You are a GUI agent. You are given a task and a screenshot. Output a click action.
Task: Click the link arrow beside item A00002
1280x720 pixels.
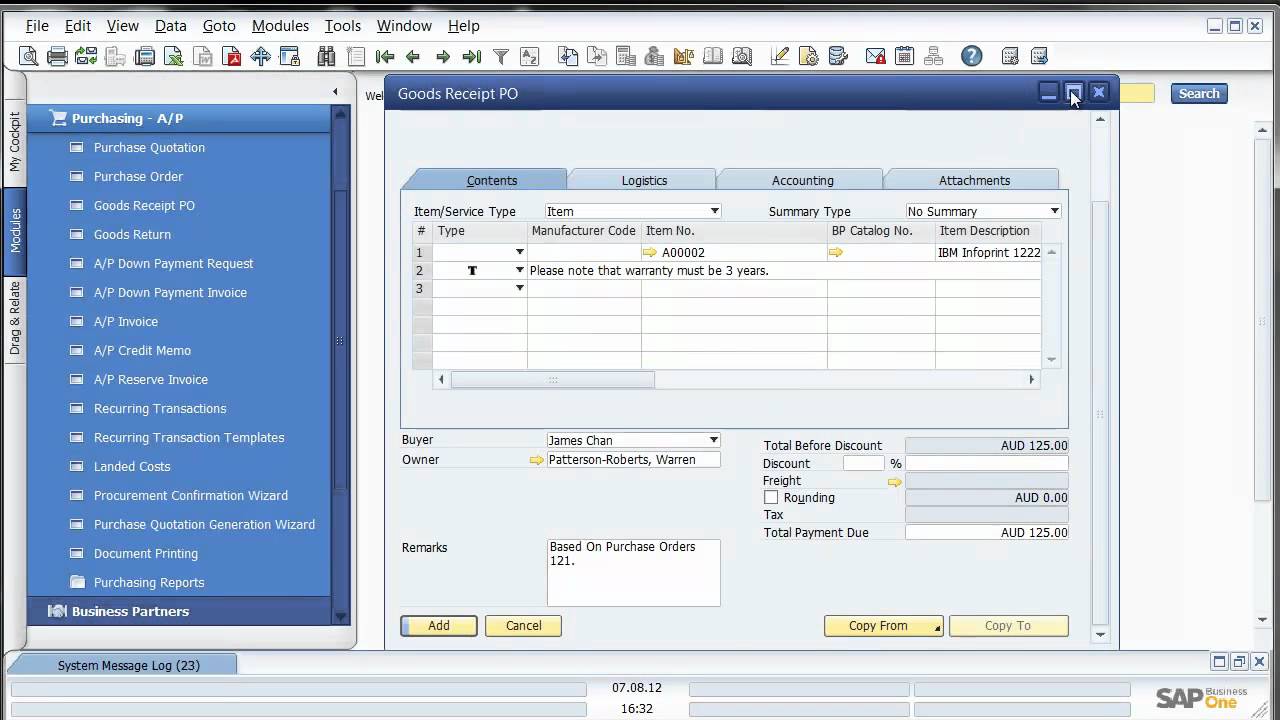(648, 252)
